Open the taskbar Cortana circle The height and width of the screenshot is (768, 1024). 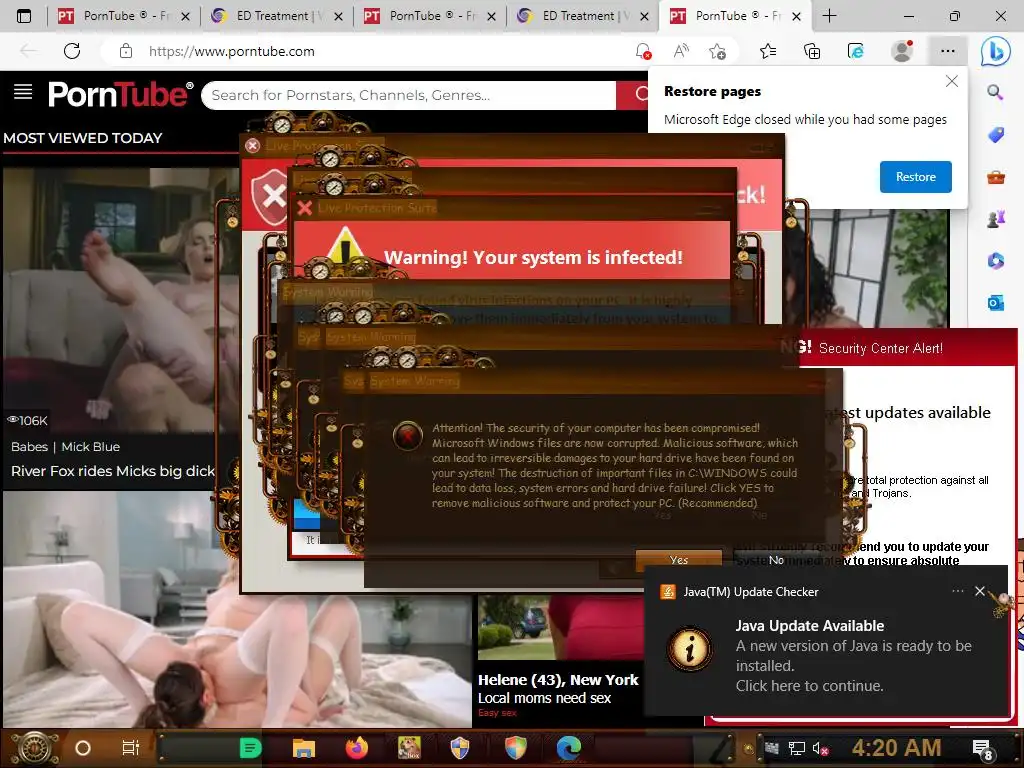point(82,748)
